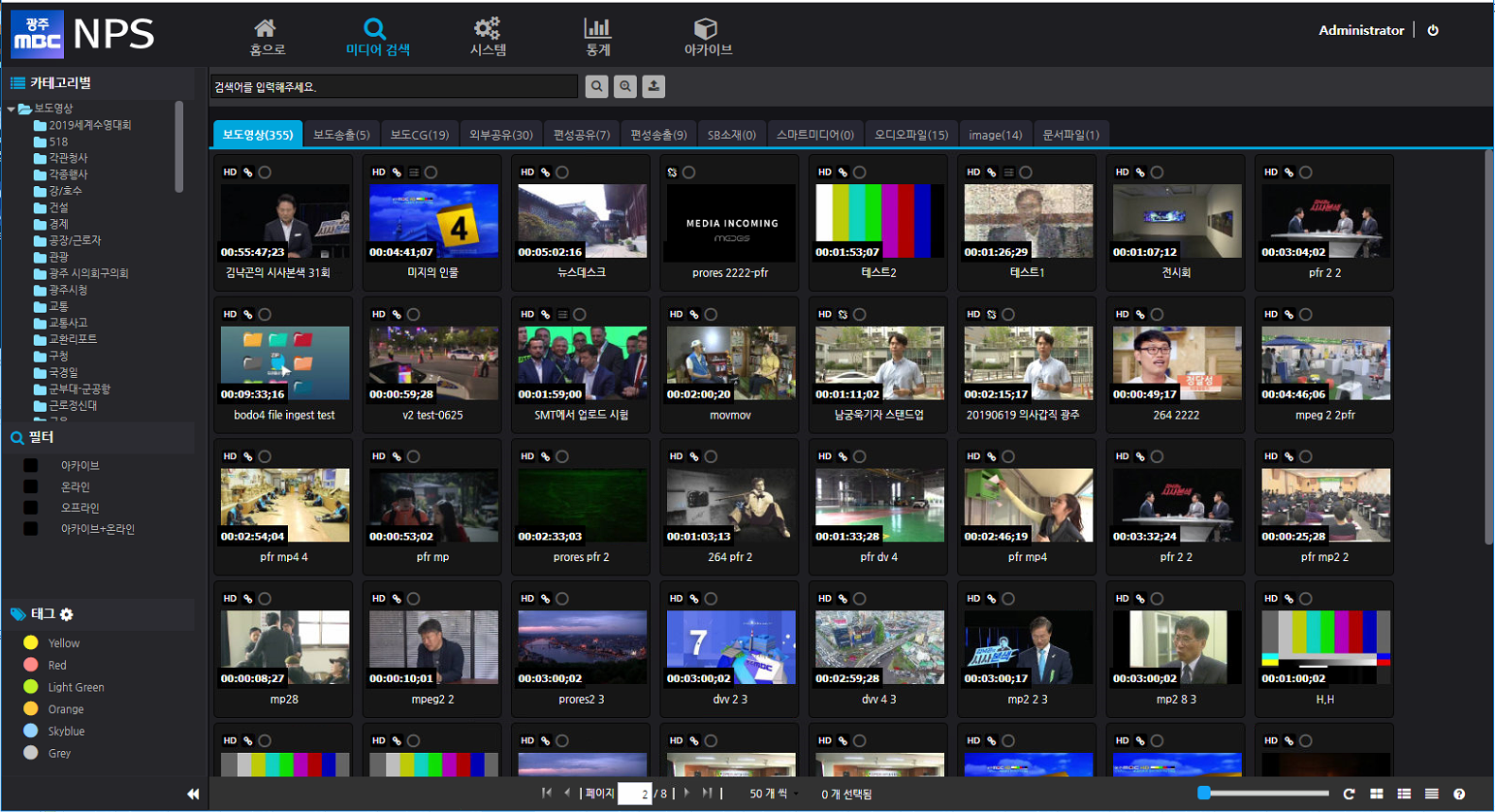Viewport: 1495px width, 812px height.
Task: Enable the 오프라인 filter checkbox
Action: coord(31,508)
